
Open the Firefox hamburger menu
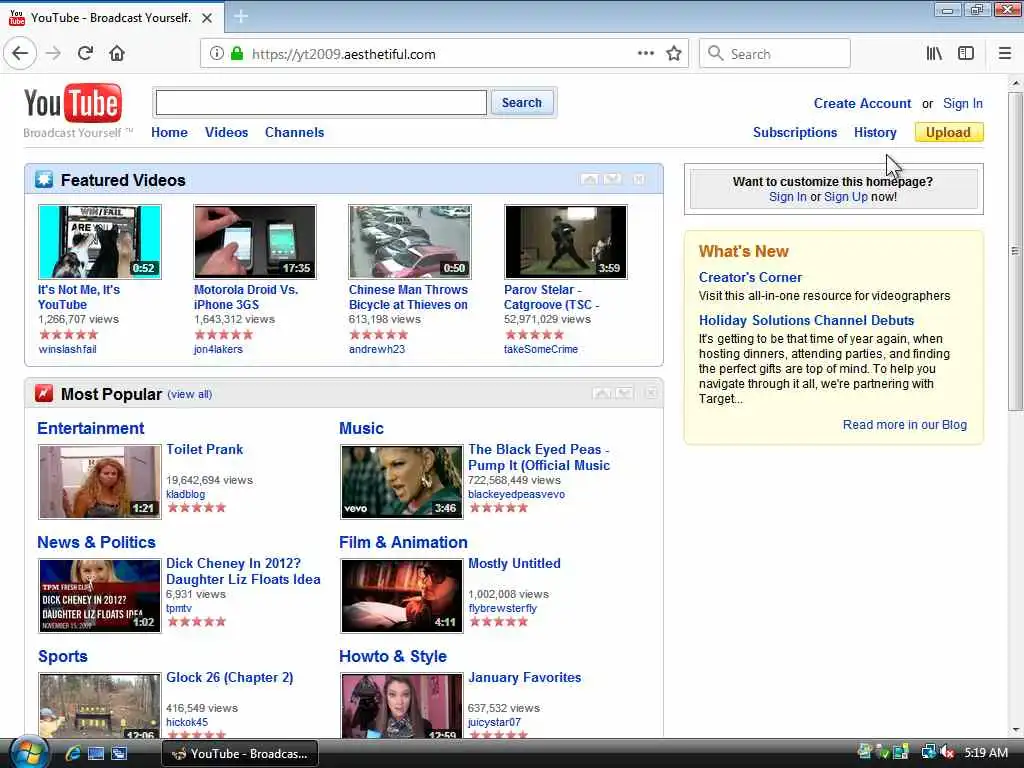pyautogui.click(x=1004, y=54)
